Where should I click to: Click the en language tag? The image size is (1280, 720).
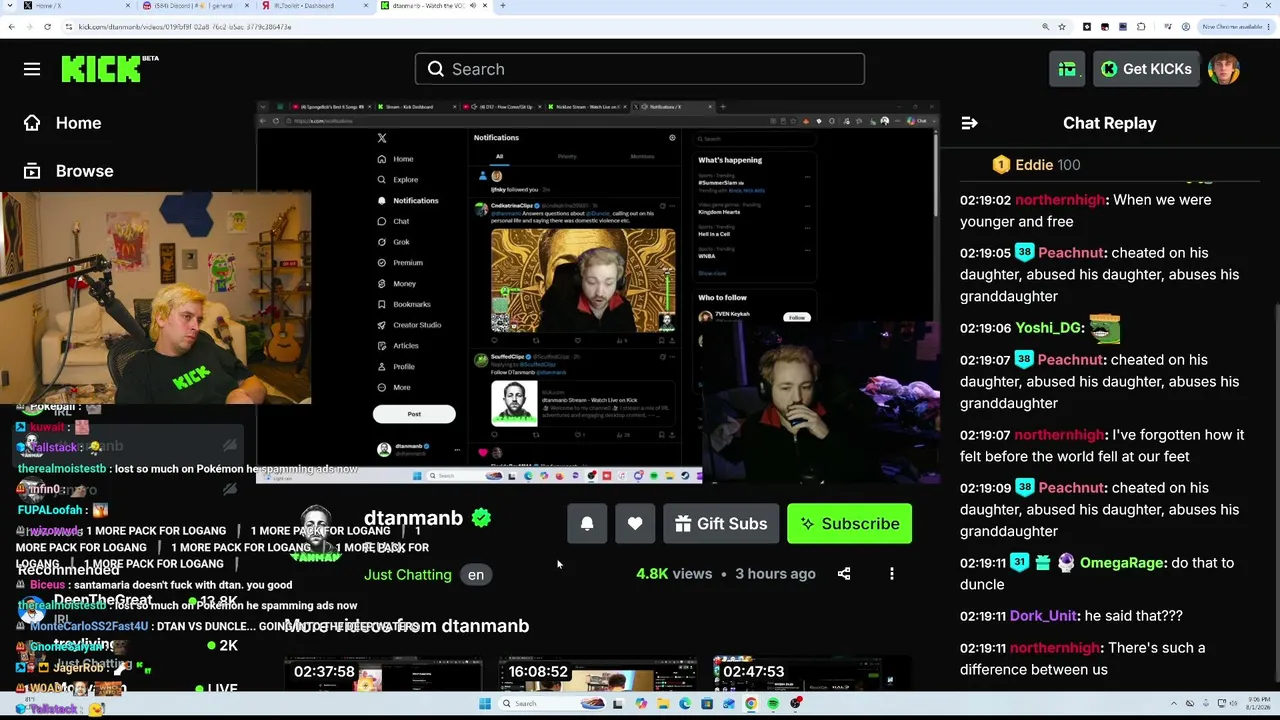pyautogui.click(x=476, y=575)
